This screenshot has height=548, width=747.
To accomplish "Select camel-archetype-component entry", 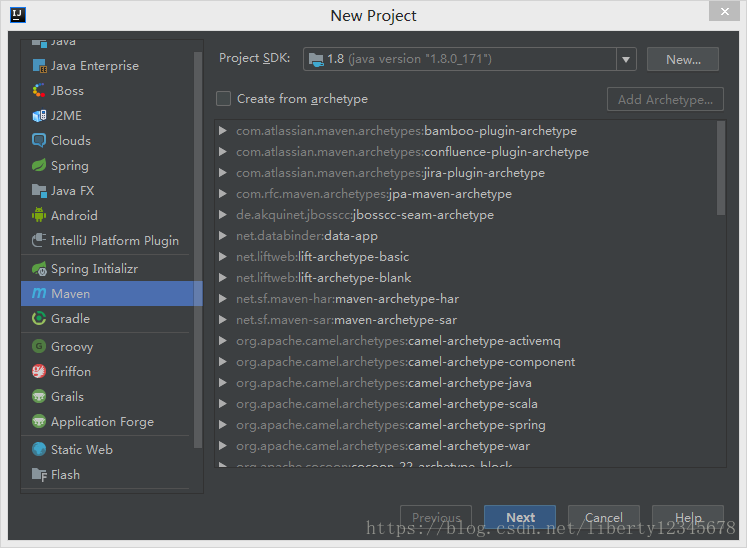I will point(405,362).
